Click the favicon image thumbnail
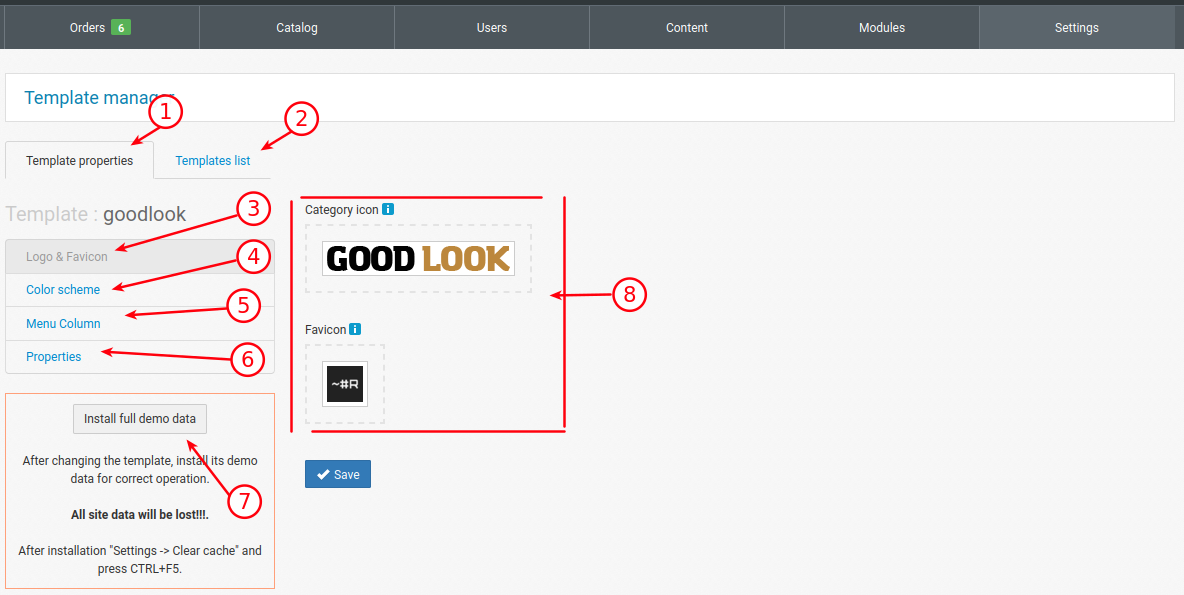 [x=345, y=384]
